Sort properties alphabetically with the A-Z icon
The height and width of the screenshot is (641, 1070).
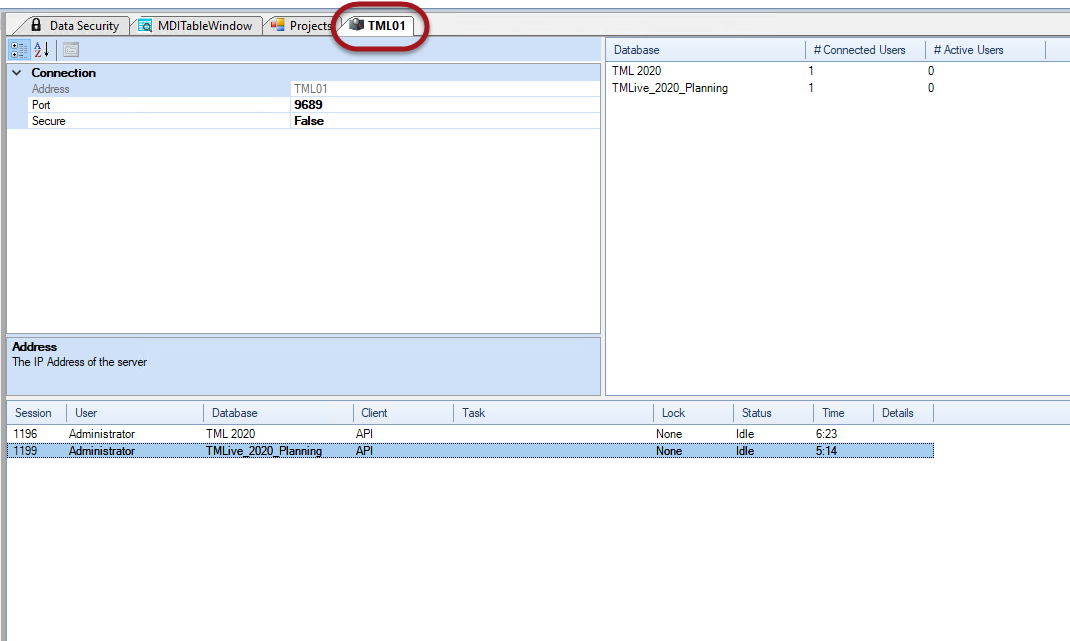42,50
